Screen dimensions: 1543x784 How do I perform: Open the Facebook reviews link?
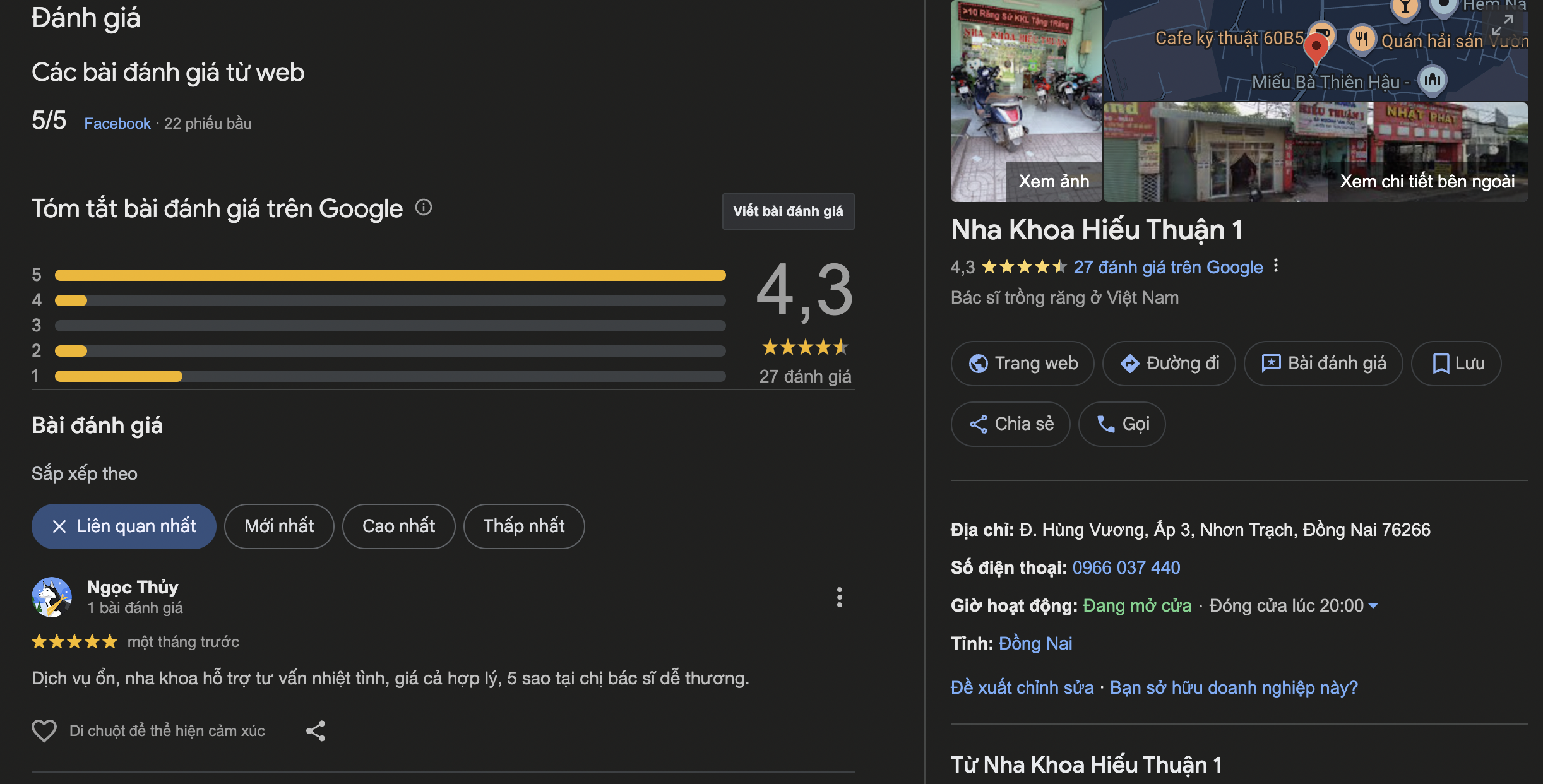pyautogui.click(x=117, y=124)
